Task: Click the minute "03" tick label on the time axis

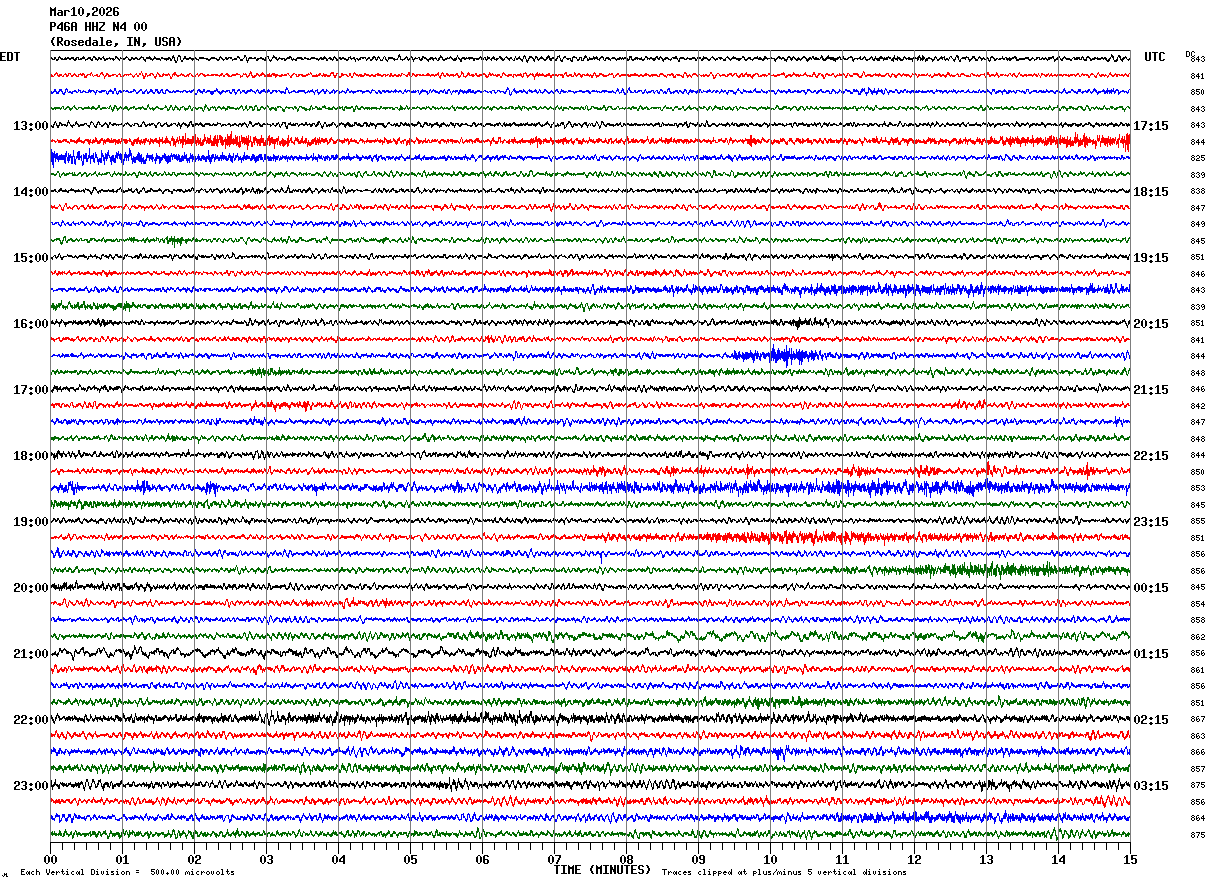Action: pyautogui.click(x=266, y=860)
